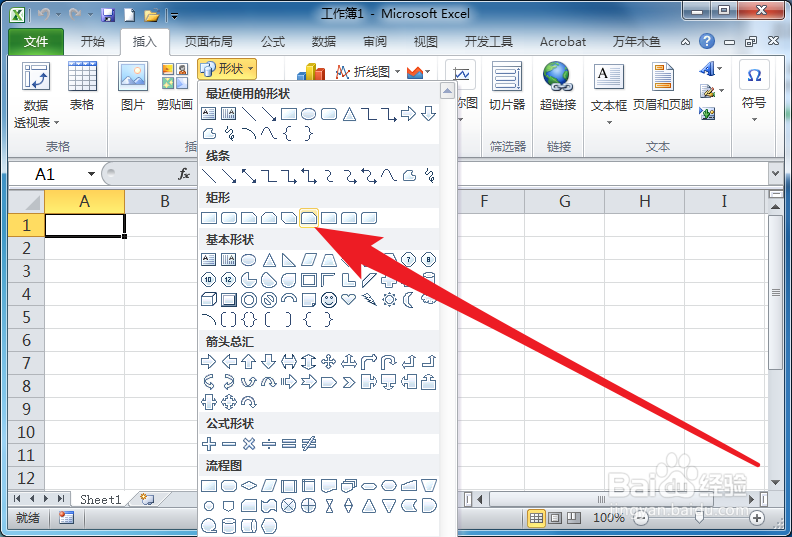Choose the quad arrow shape
This screenshot has height=537, width=792.
tap(329, 361)
